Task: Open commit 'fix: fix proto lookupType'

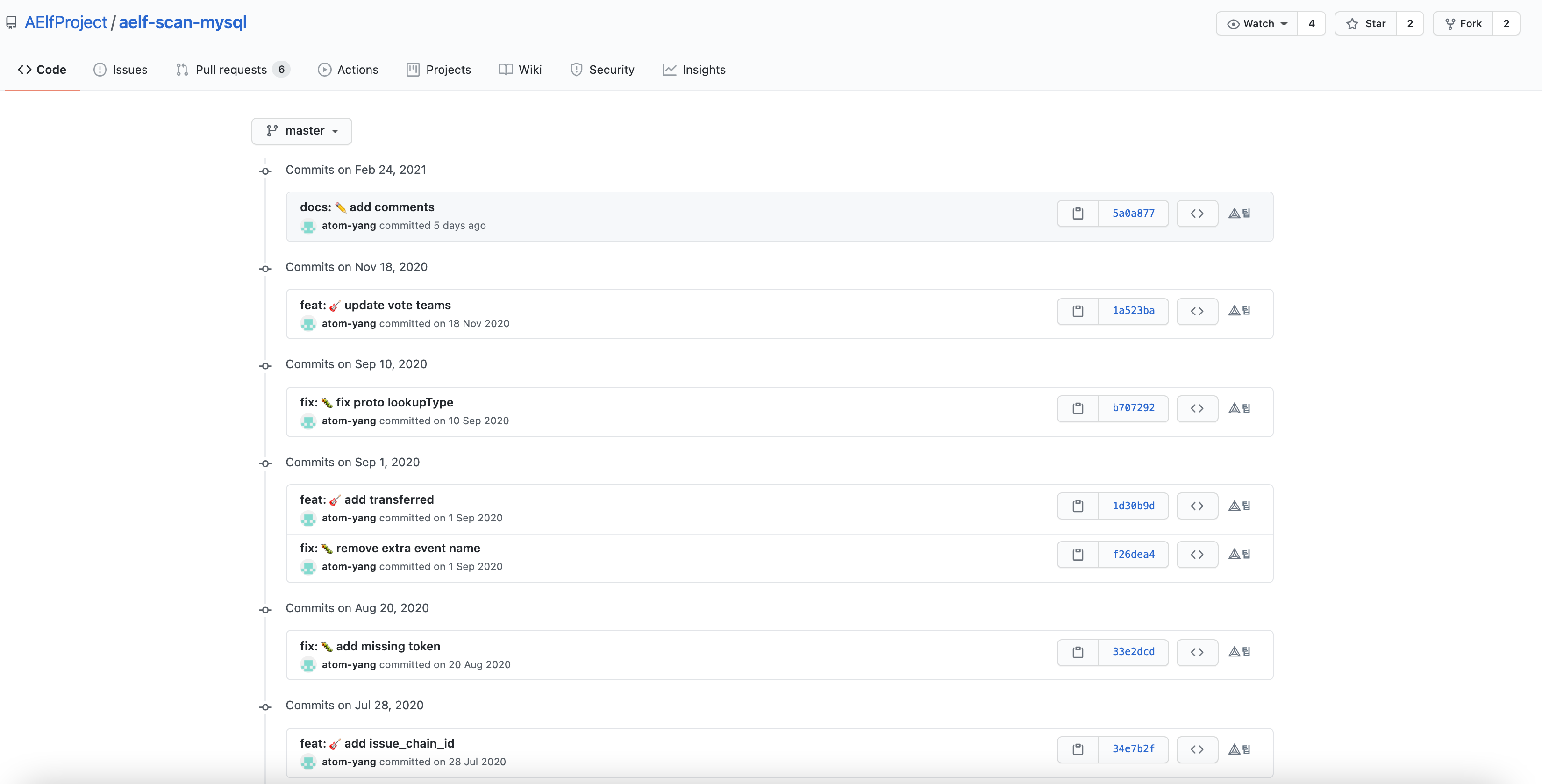Action: tap(377, 403)
